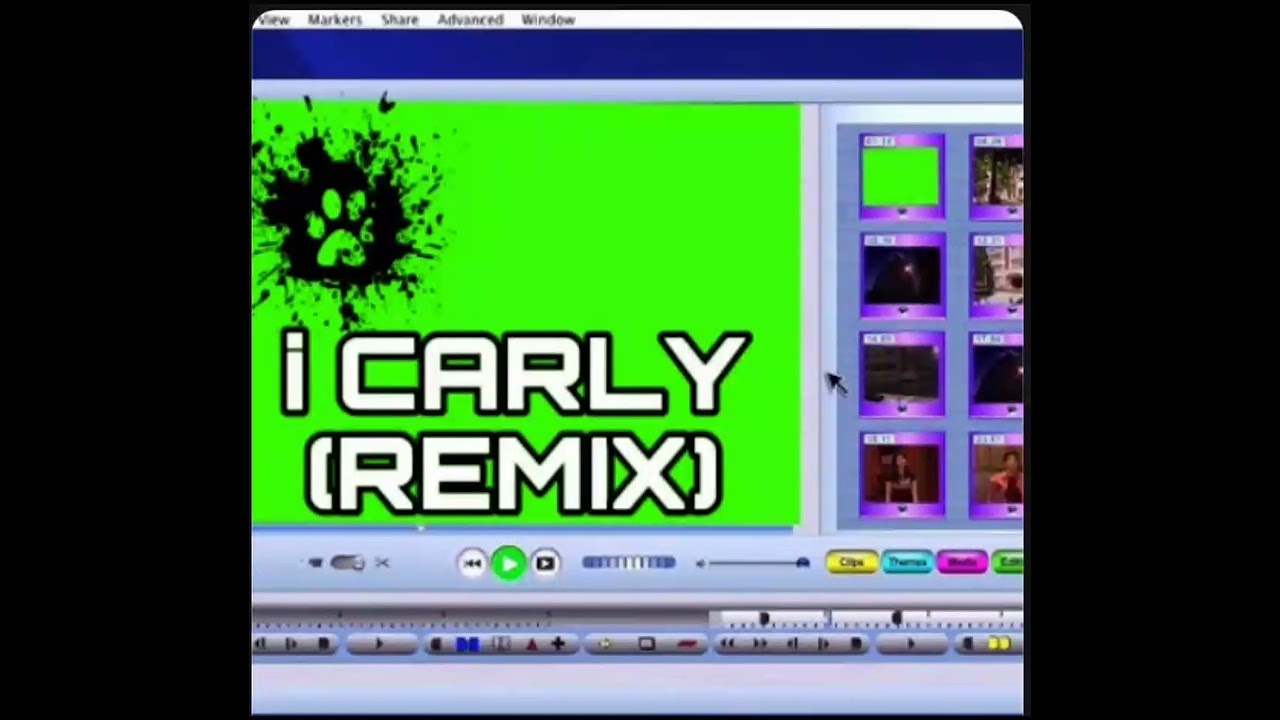Viewport: 1280px width, 720px height.
Task: Click the step-forward icon before the bottom-left stop square
Action: coord(292,645)
